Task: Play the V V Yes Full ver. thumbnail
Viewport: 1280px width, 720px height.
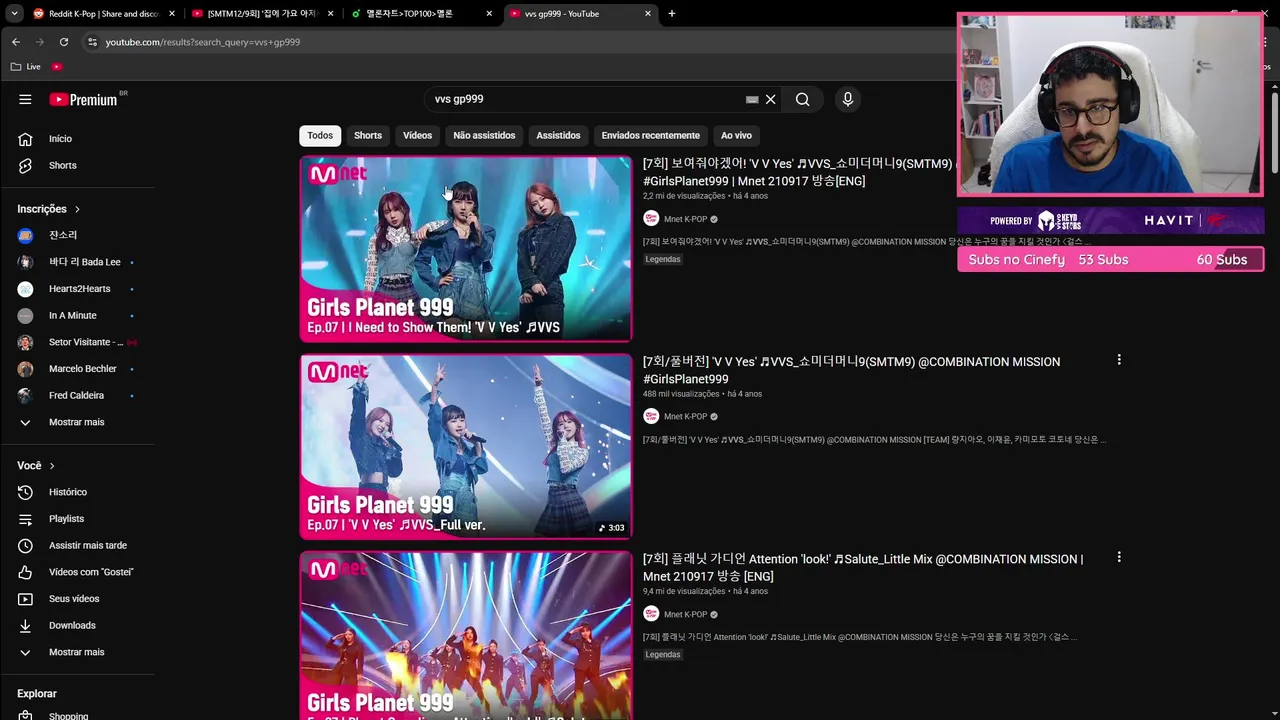Action: (x=466, y=446)
